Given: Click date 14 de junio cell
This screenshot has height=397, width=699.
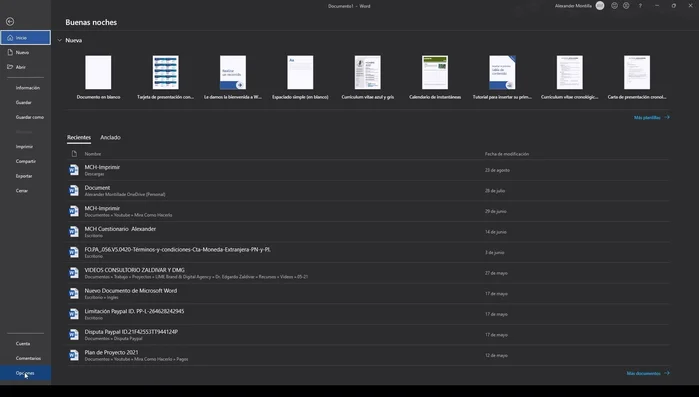Looking at the screenshot, I should pos(496,232).
